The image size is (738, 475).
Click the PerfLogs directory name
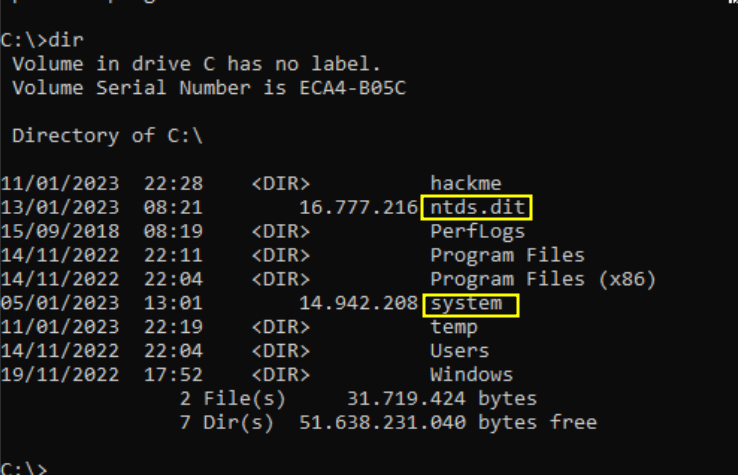(471, 232)
